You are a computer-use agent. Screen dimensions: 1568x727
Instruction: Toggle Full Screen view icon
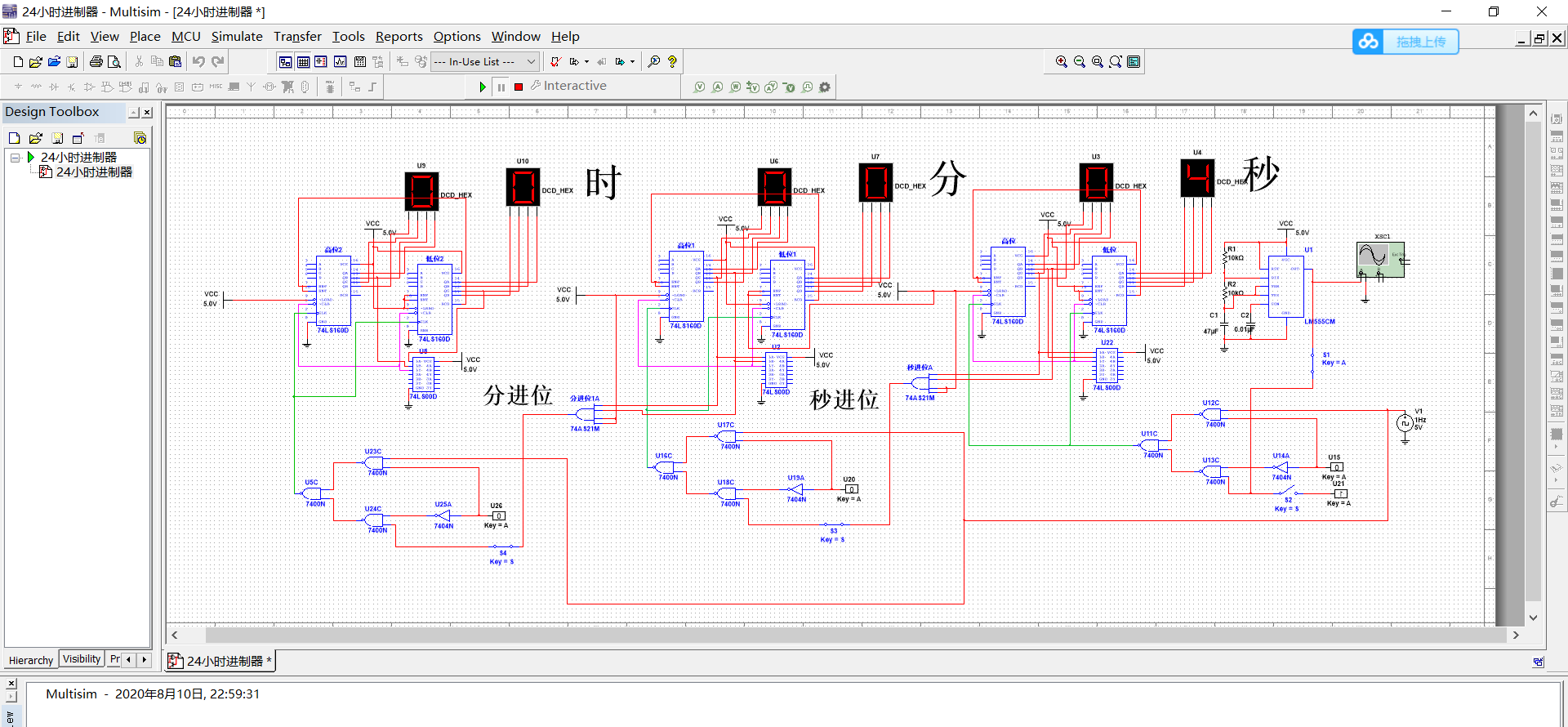tap(1134, 61)
